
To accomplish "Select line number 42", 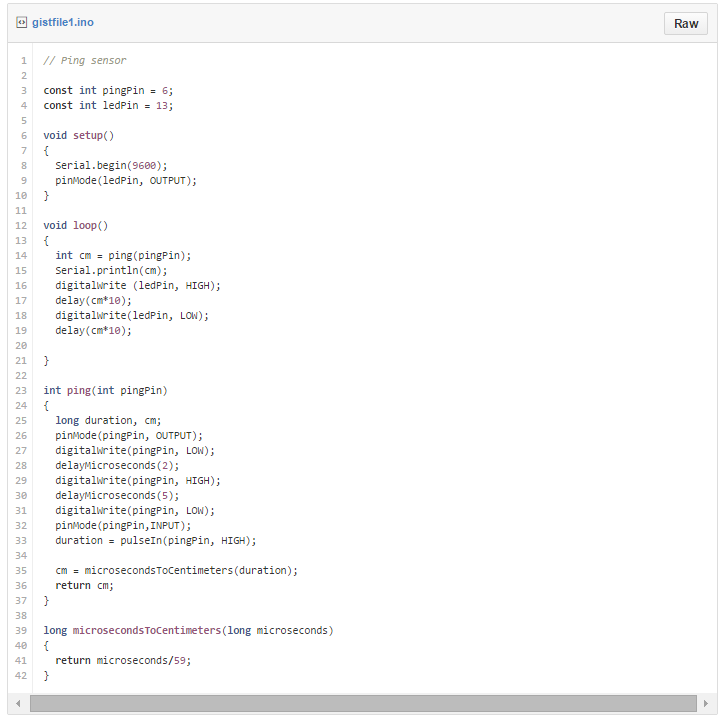I will click(21, 675).
